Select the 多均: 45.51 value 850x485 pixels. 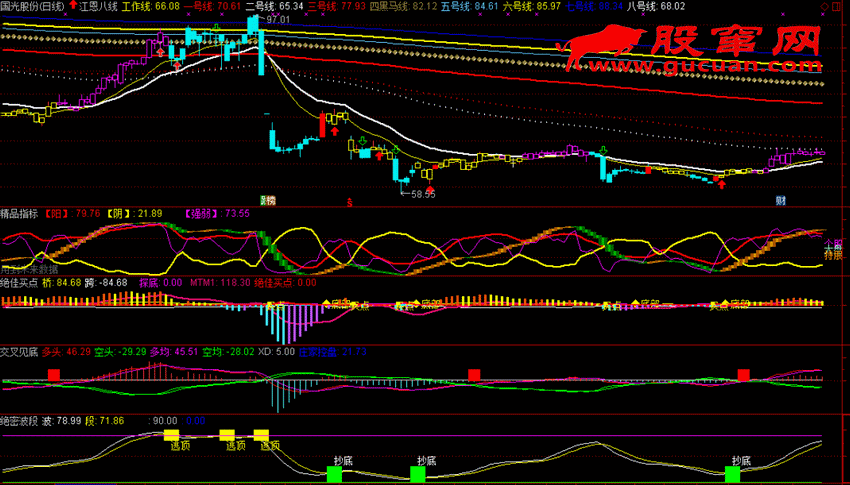point(174,352)
